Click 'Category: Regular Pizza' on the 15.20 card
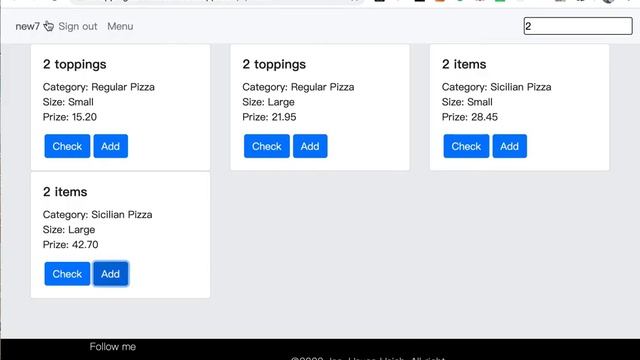The image size is (640, 360). point(99,87)
